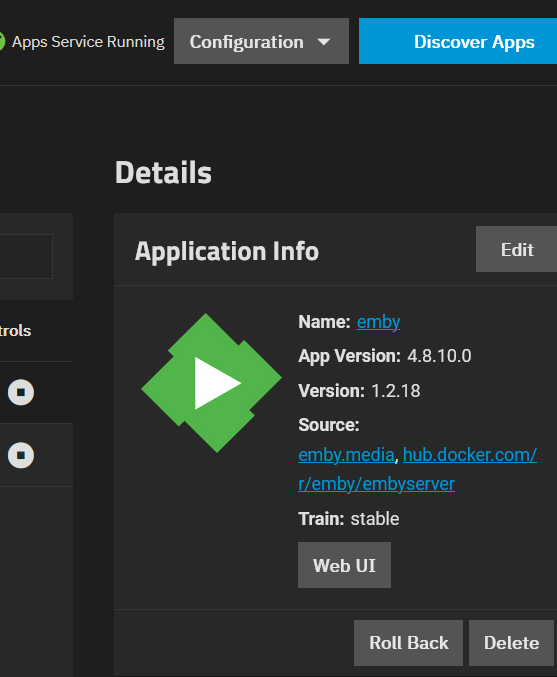Click the green Emby app logo
Image resolution: width=557 pixels, height=677 pixels.
212,383
